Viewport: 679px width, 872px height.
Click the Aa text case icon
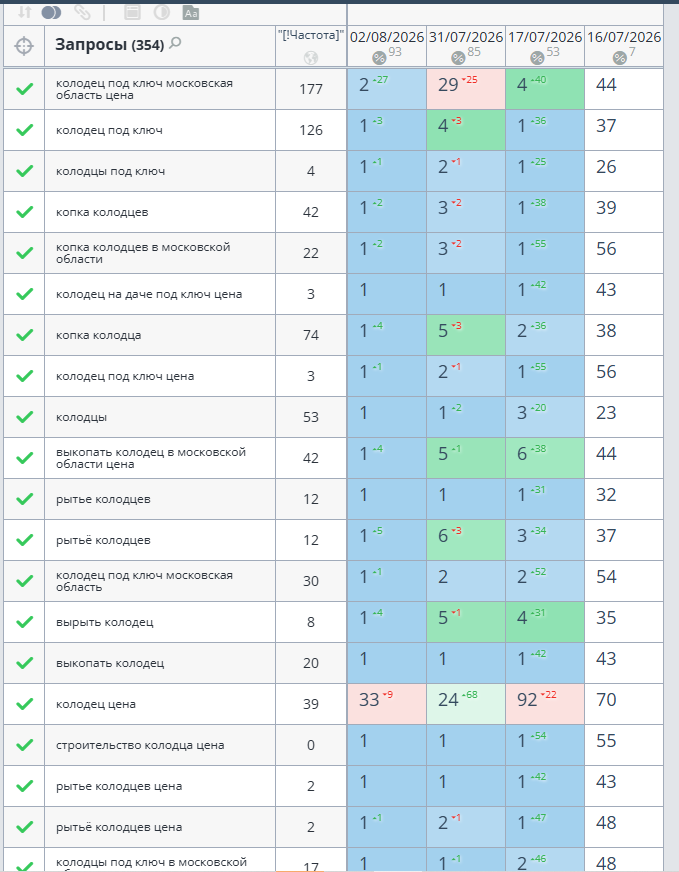point(191,12)
